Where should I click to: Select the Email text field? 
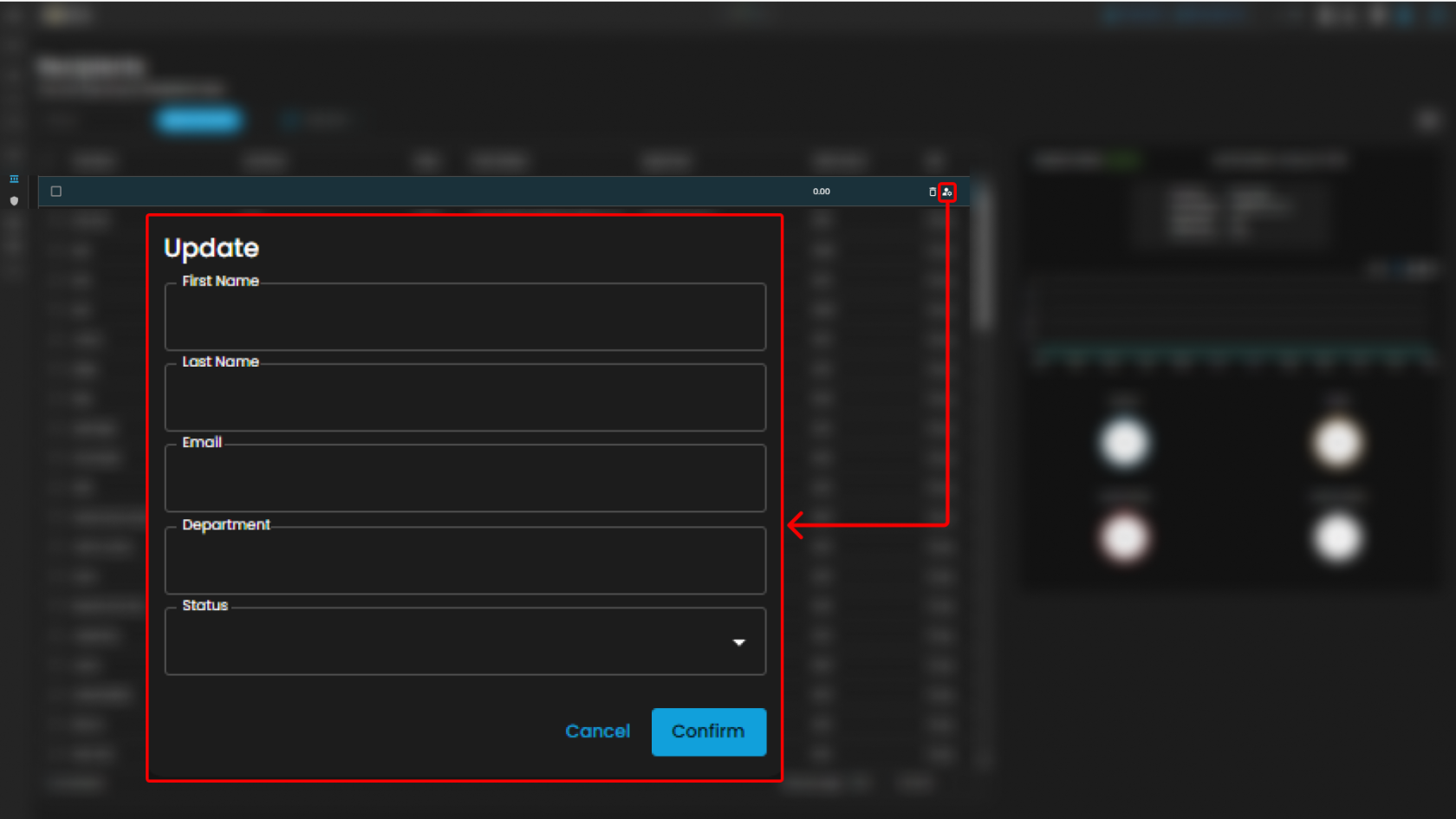(465, 478)
